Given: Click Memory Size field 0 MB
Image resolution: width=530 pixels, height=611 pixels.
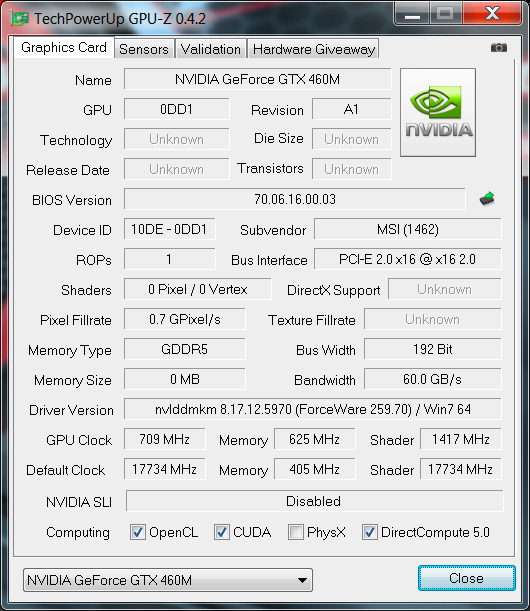Looking at the screenshot, I should pyautogui.click(x=185, y=379).
